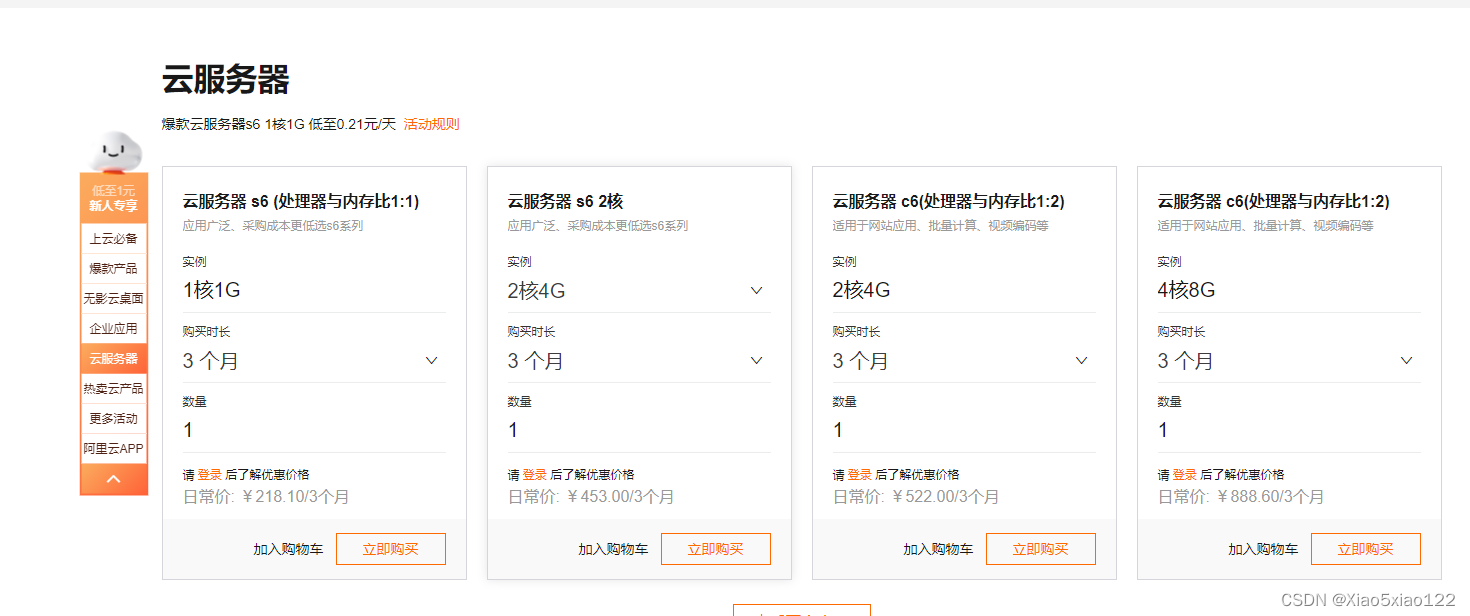This screenshot has width=1470, height=616.
Task: Open 更多活动 in the sidebar
Action: coord(114,418)
